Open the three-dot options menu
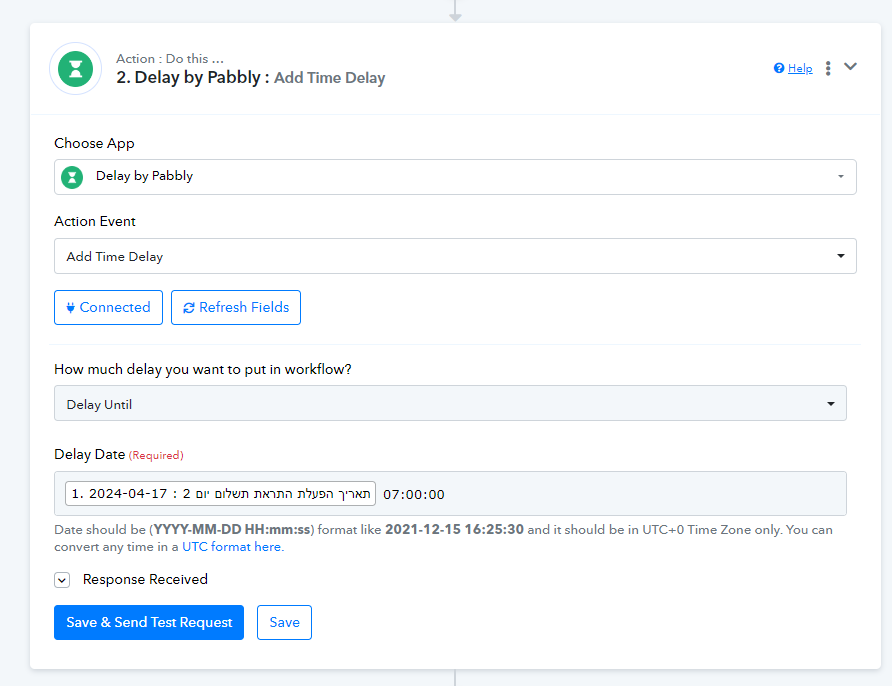The image size is (892, 686). (828, 68)
